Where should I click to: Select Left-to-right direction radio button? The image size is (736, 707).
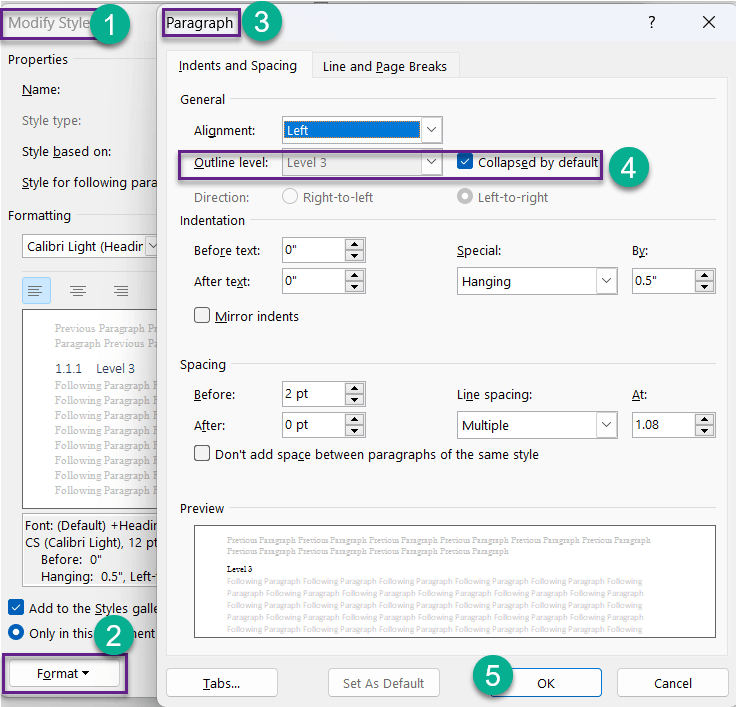[x=465, y=196]
